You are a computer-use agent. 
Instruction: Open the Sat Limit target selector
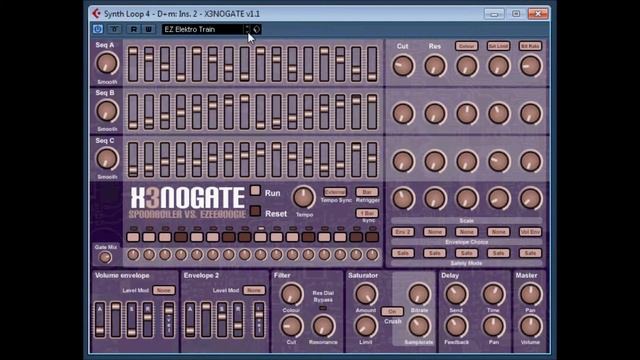click(x=498, y=46)
